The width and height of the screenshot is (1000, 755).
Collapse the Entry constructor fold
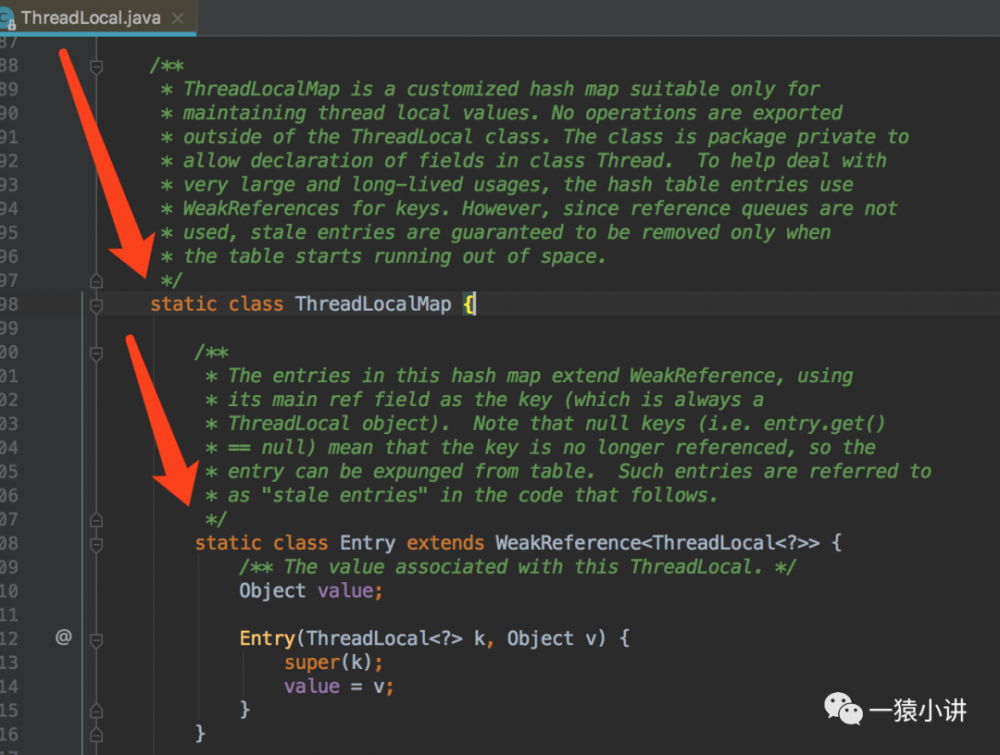pos(96,640)
